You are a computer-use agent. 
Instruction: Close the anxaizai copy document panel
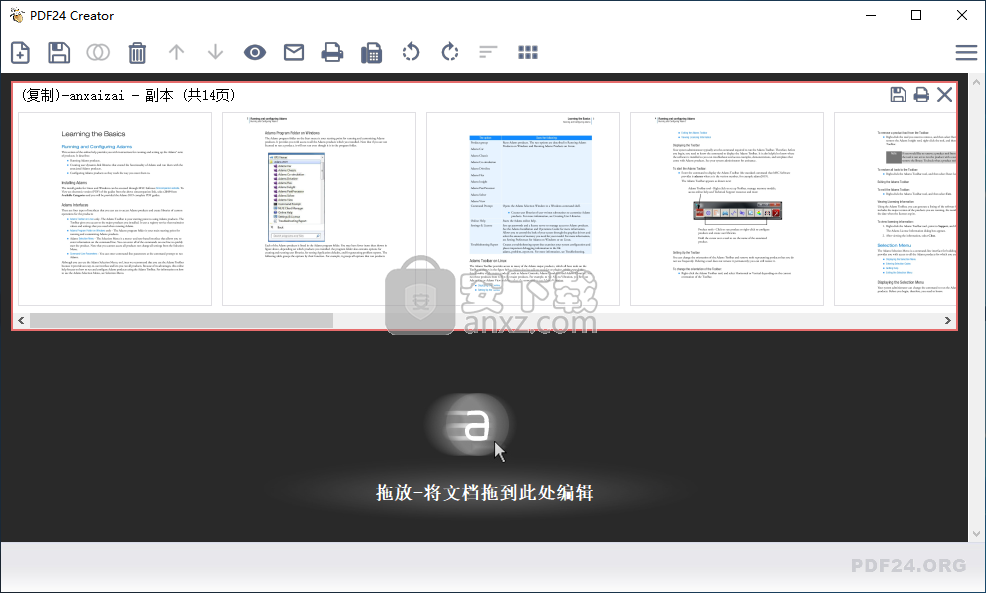pos(944,94)
